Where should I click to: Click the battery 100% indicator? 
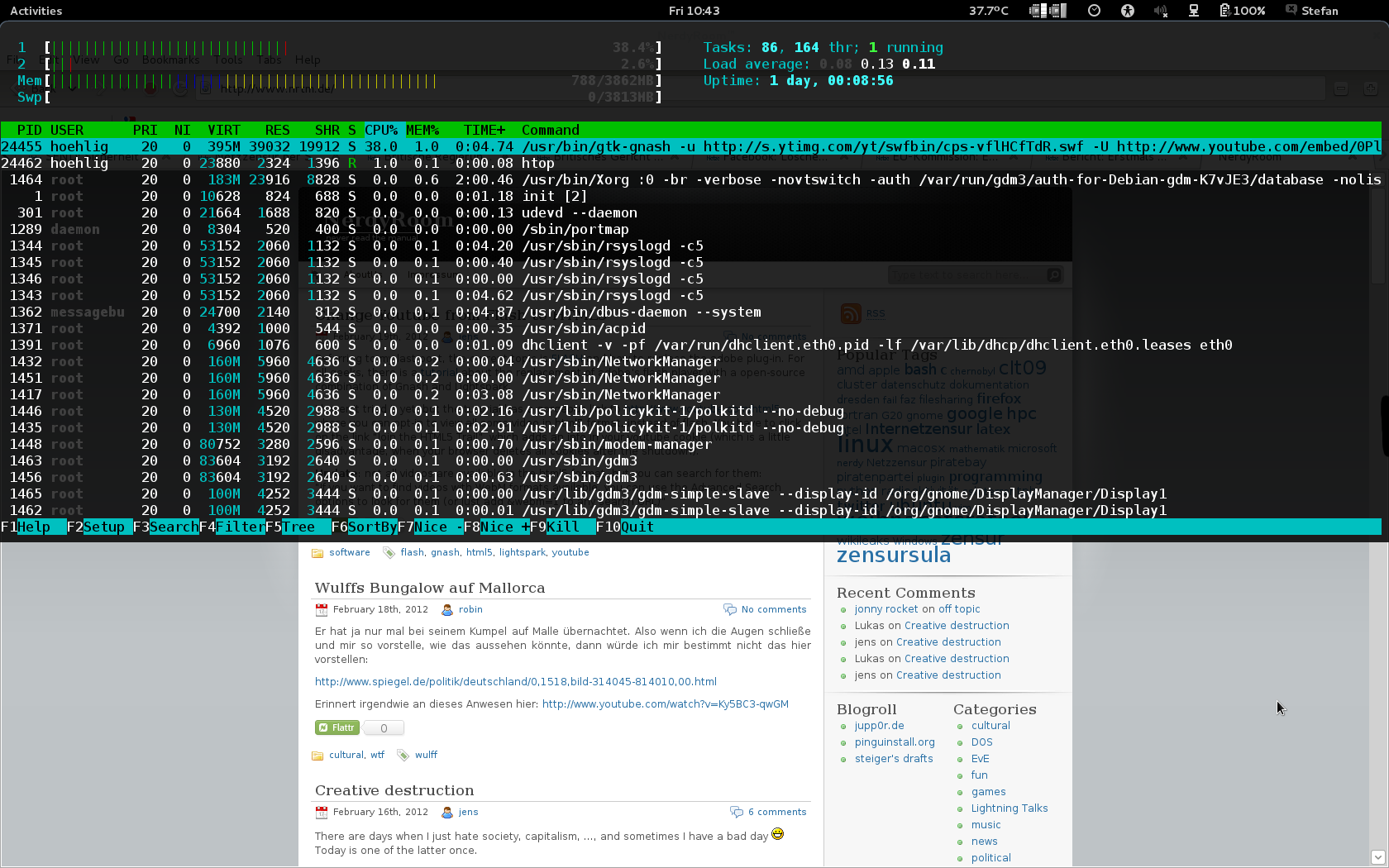(1243, 11)
